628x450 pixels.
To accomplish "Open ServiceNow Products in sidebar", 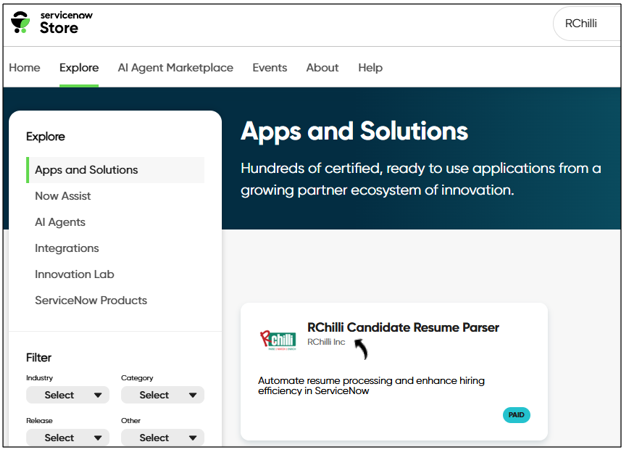I will (x=91, y=300).
